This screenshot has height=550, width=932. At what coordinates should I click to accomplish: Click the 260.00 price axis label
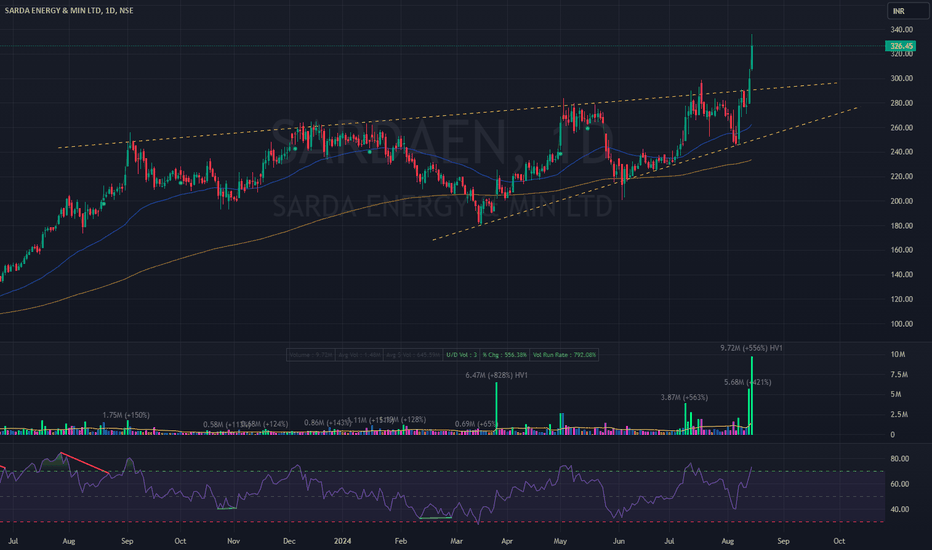[x=901, y=127]
